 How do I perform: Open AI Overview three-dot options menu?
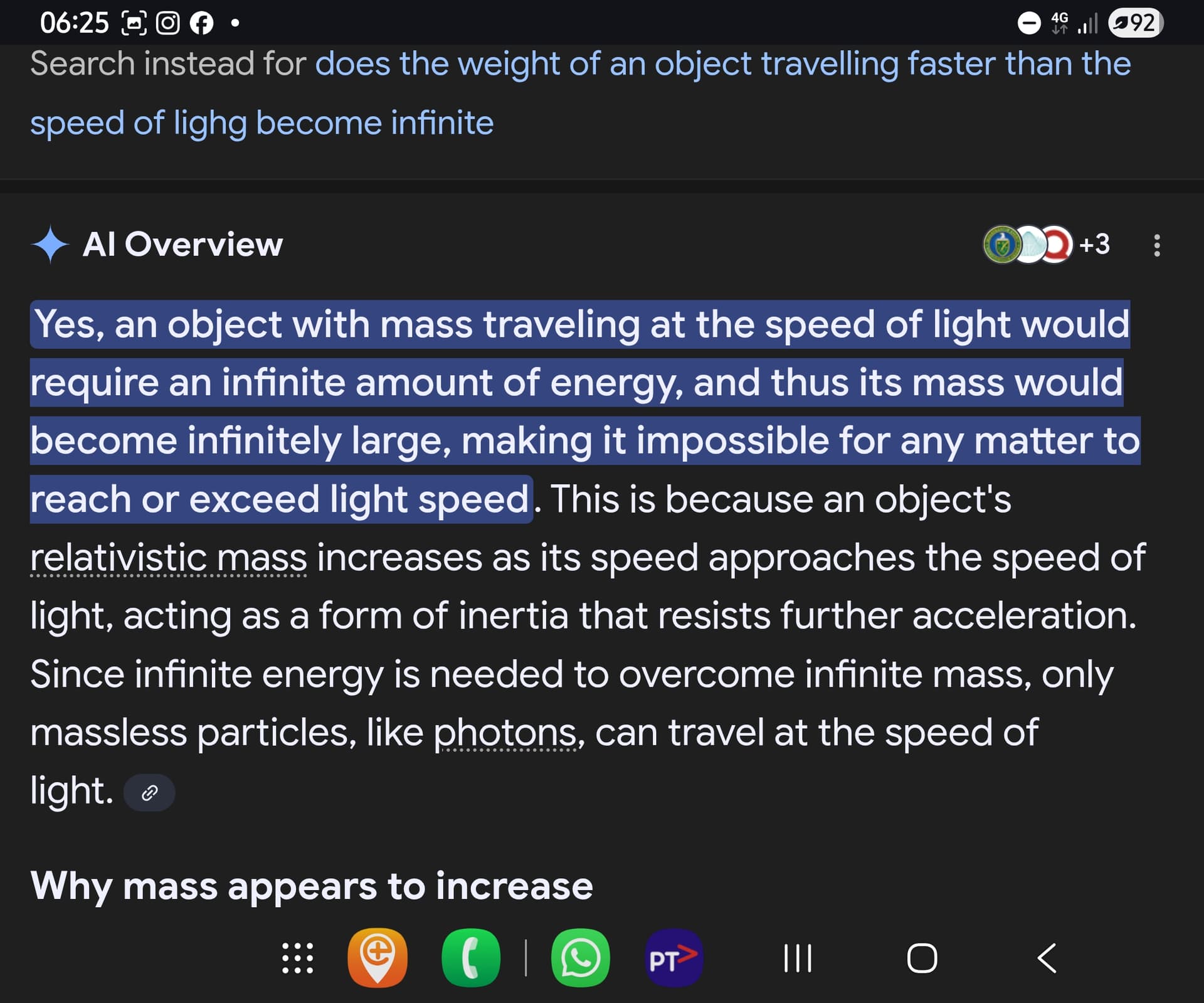(x=1156, y=245)
